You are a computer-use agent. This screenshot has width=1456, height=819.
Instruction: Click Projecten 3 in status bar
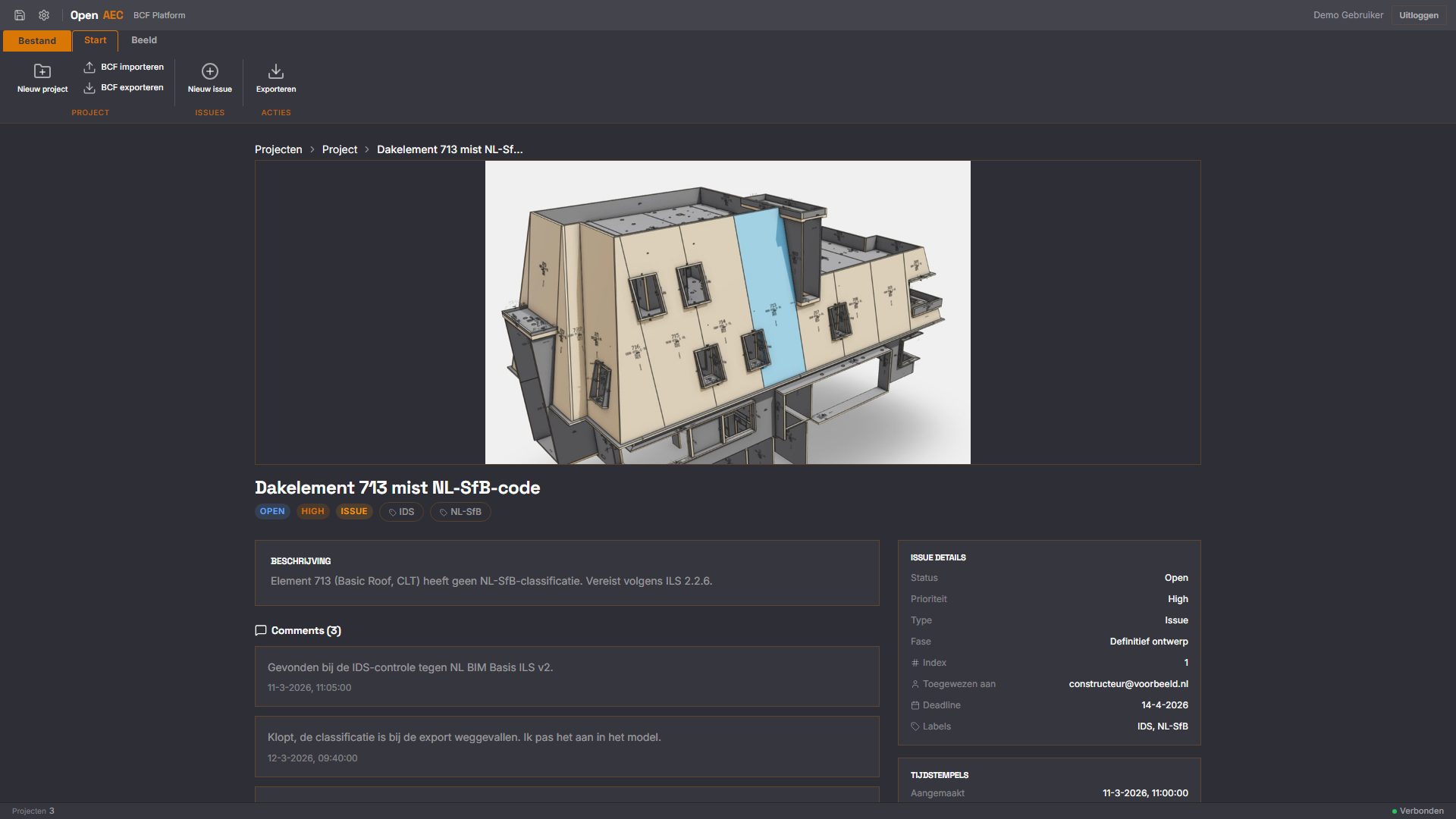point(33,811)
